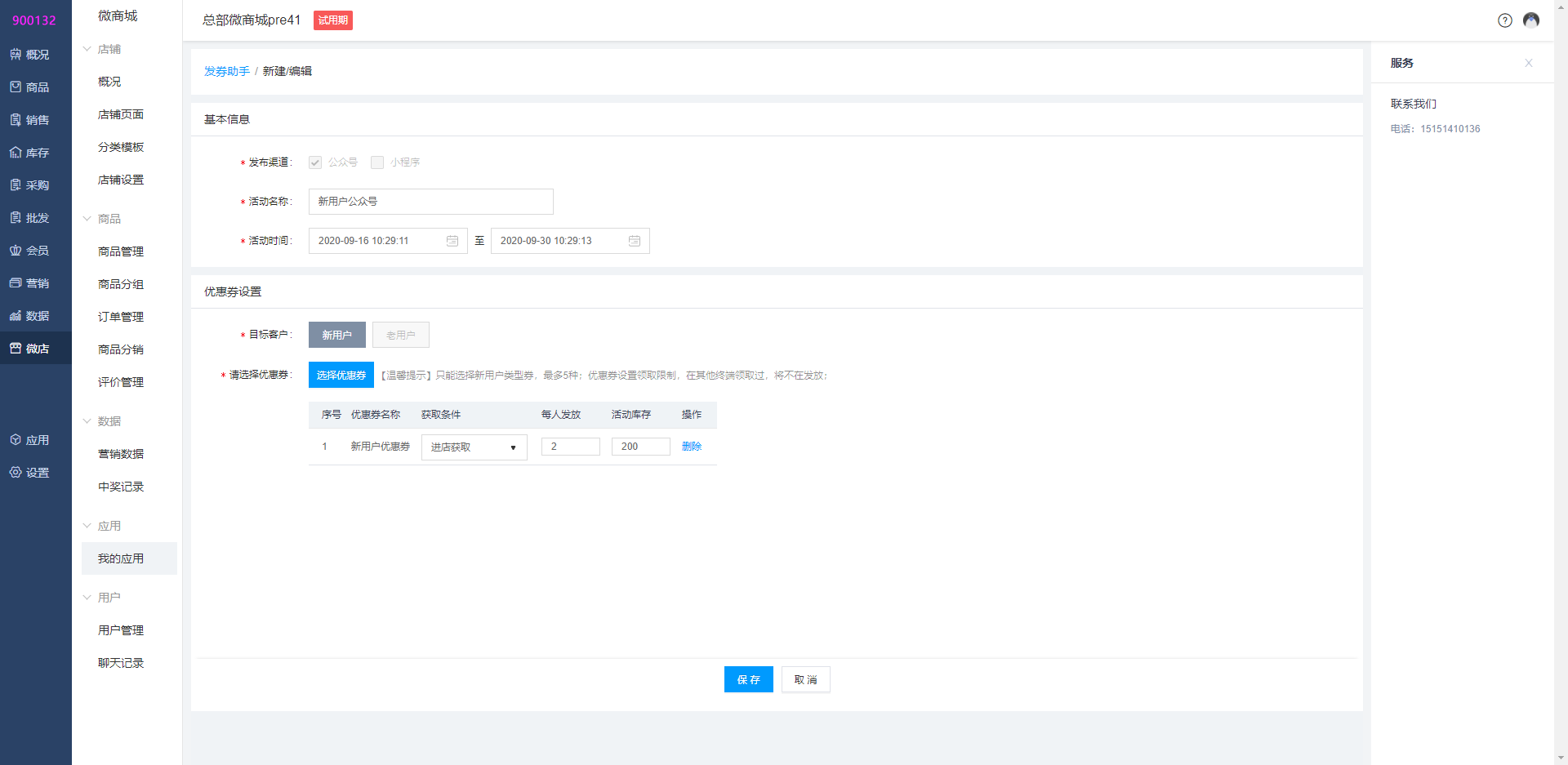Viewport: 1568px width, 765px height.
Task: Open 我的应用 menu item
Action: click(x=121, y=558)
